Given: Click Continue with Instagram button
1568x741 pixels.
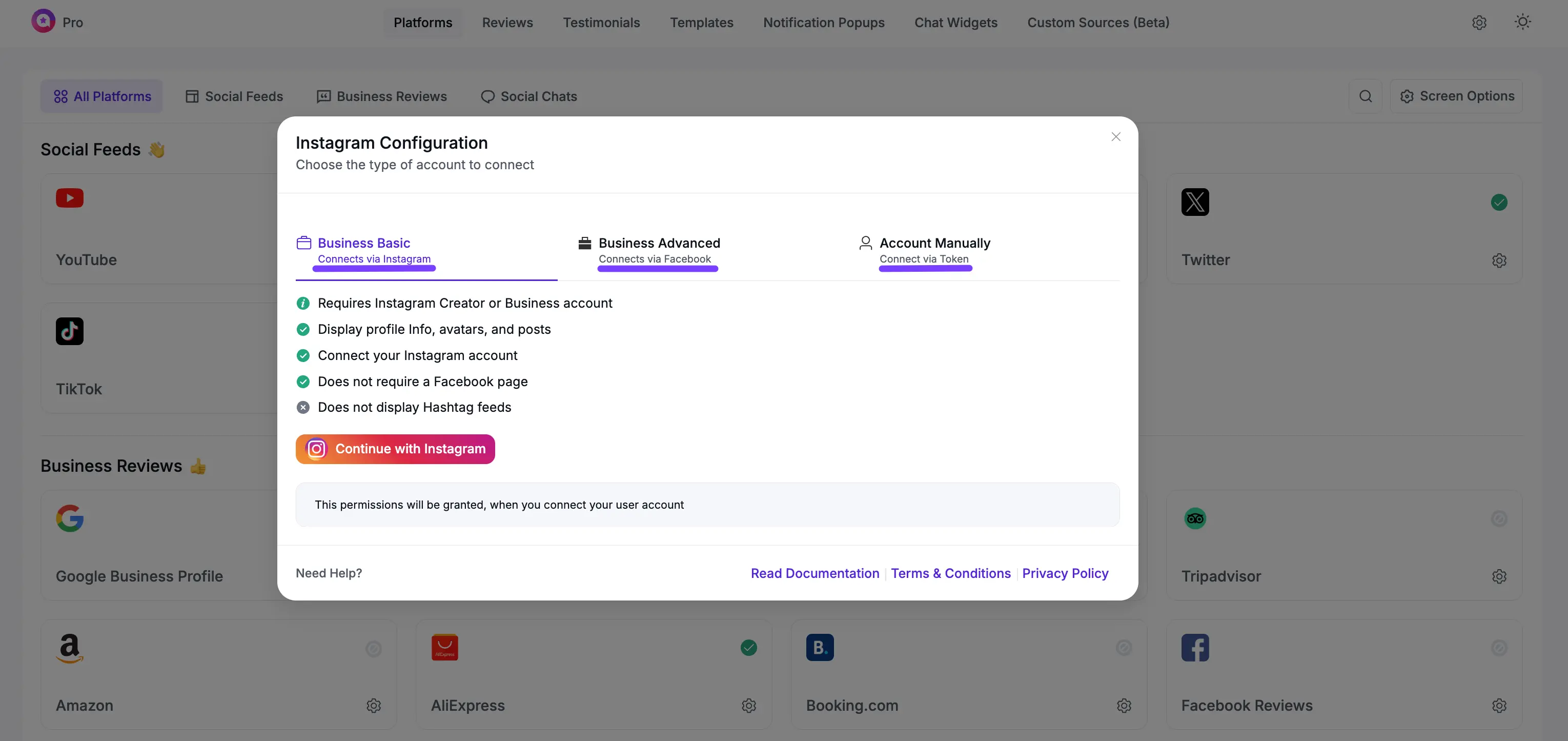Looking at the screenshot, I should coord(395,449).
